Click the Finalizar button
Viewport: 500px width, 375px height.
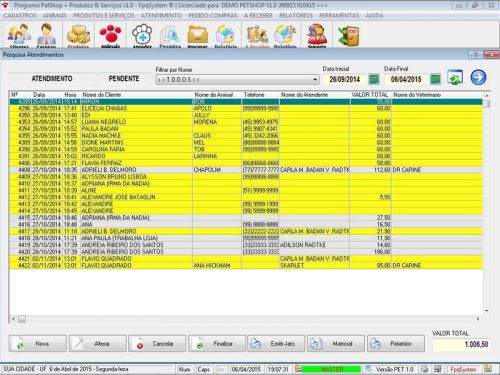(217, 343)
